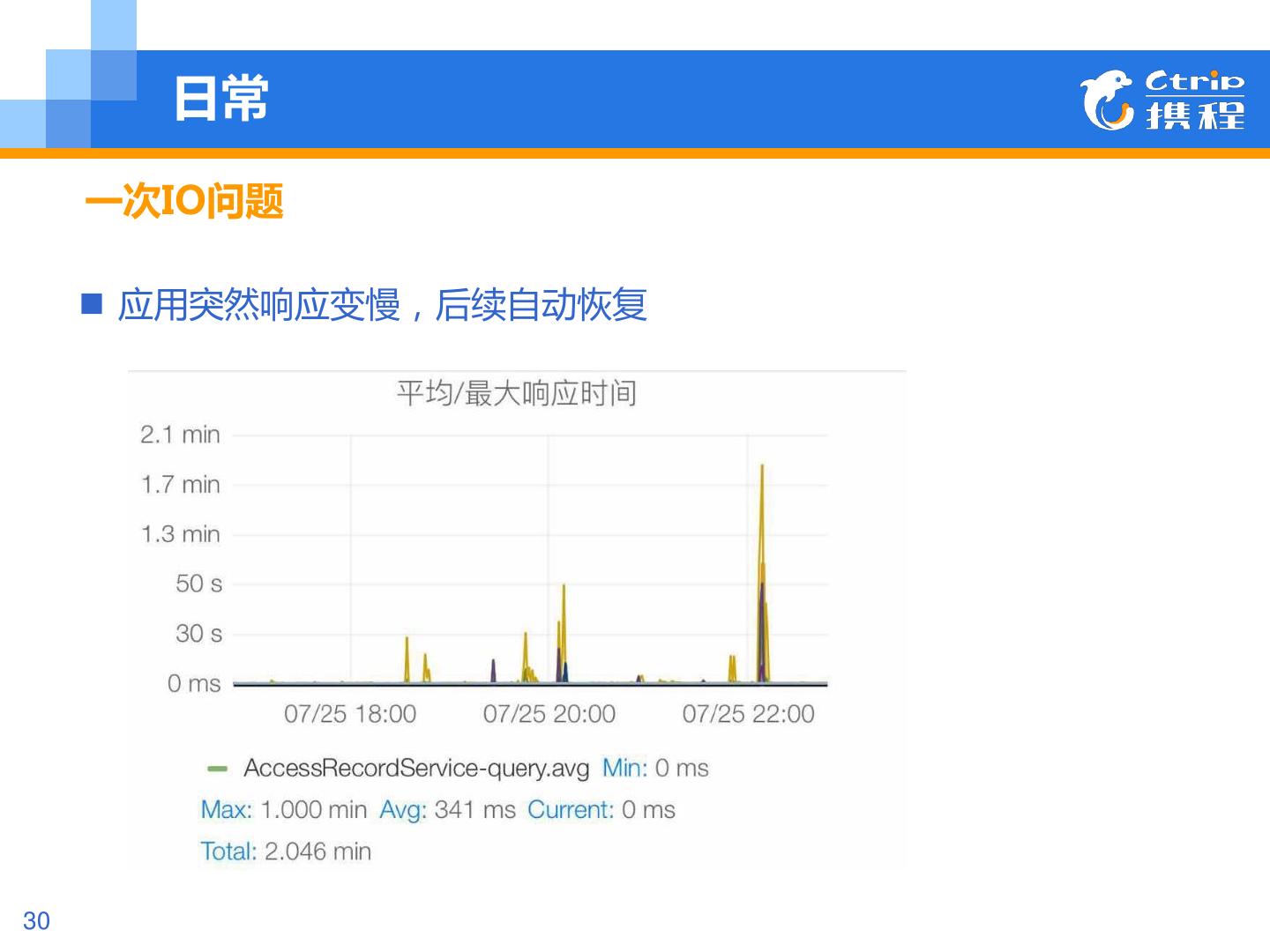Toggle the AccessRecordService-query.avg legend series
1270x952 pixels.
point(416,769)
